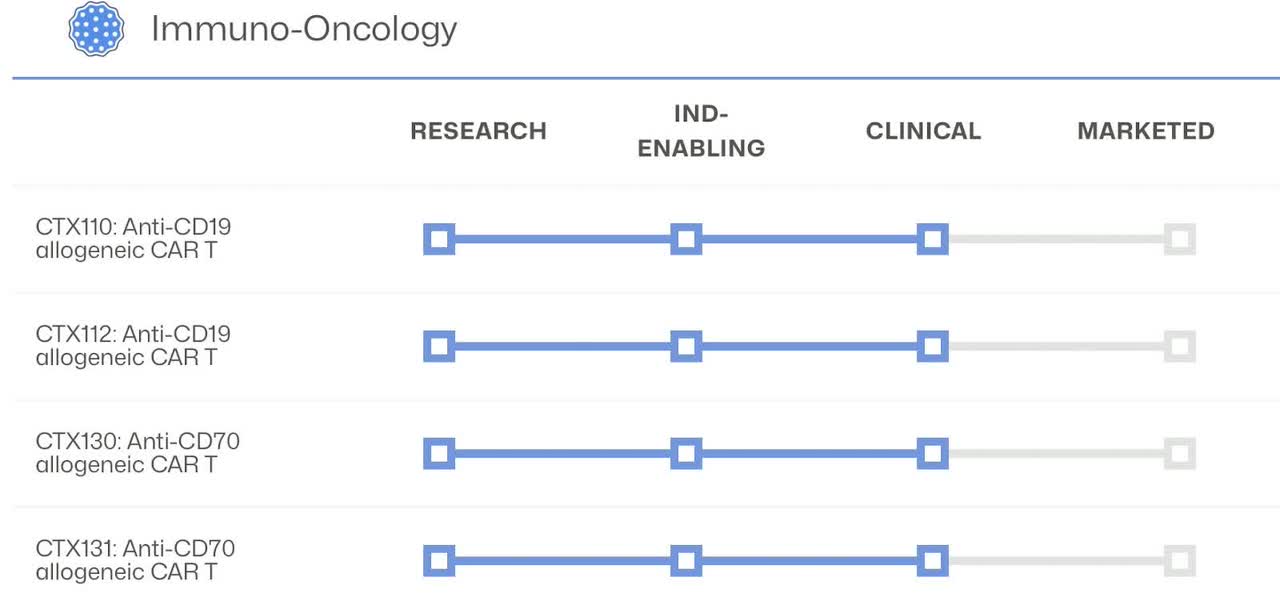This screenshot has width=1280, height=613.
Task: Open CTX110 Anti-CD19 program label
Action: [x=133, y=238]
